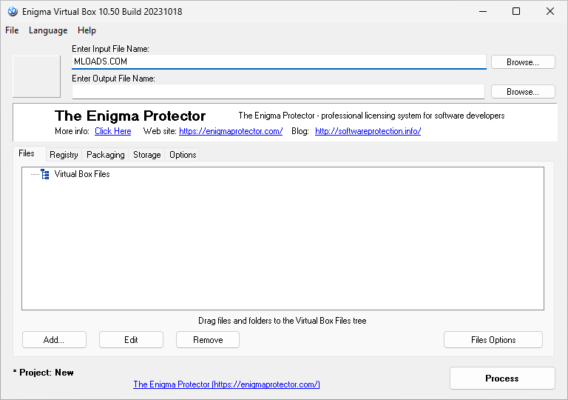This screenshot has height=400, width=568.
Task: Select the Virtual Box Files tree node
Action: point(82,174)
